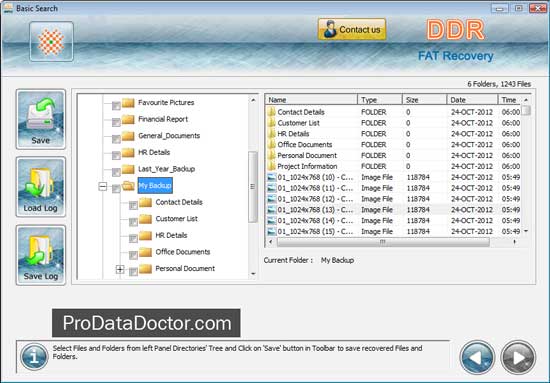
Task: Check the Customer List tree checkbox
Action: click(133, 222)
